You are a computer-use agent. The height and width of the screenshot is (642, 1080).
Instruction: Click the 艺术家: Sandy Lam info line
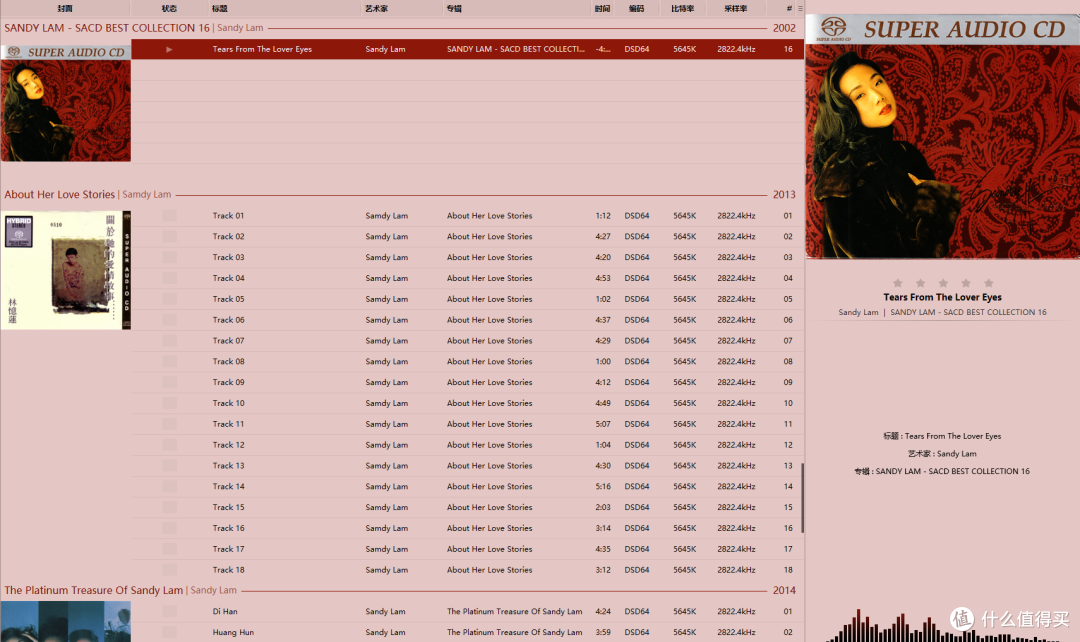(942, 454)
